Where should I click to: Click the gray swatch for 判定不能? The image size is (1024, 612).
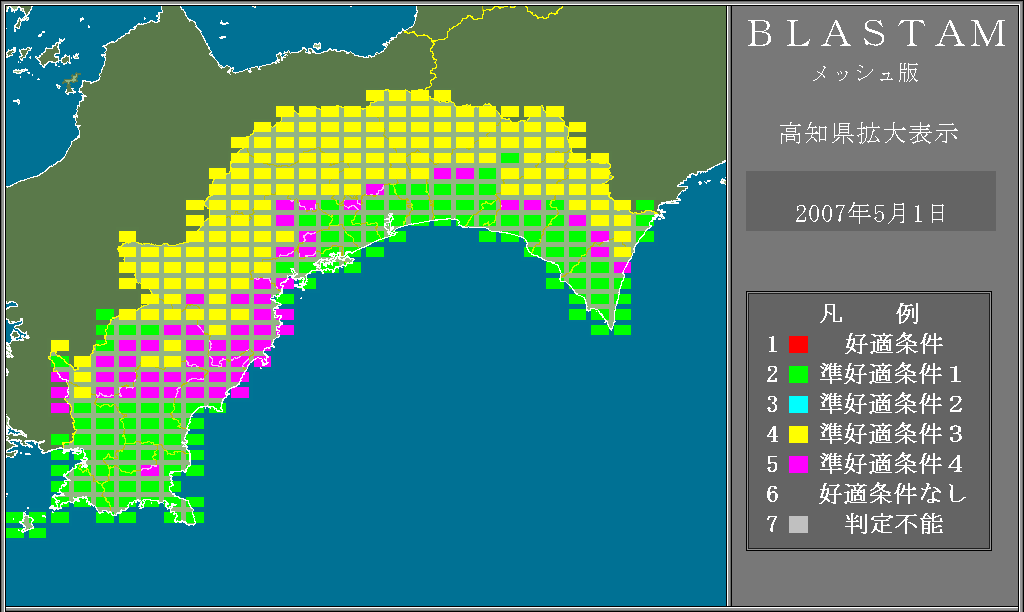[x=798, y=524]
